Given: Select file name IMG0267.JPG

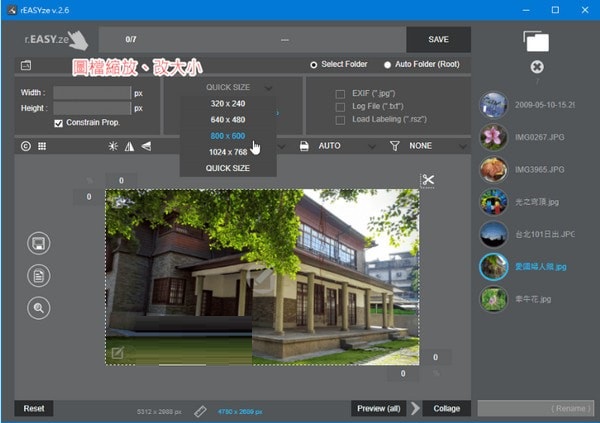Looking at the screenshot, I should tap(540, 137).
